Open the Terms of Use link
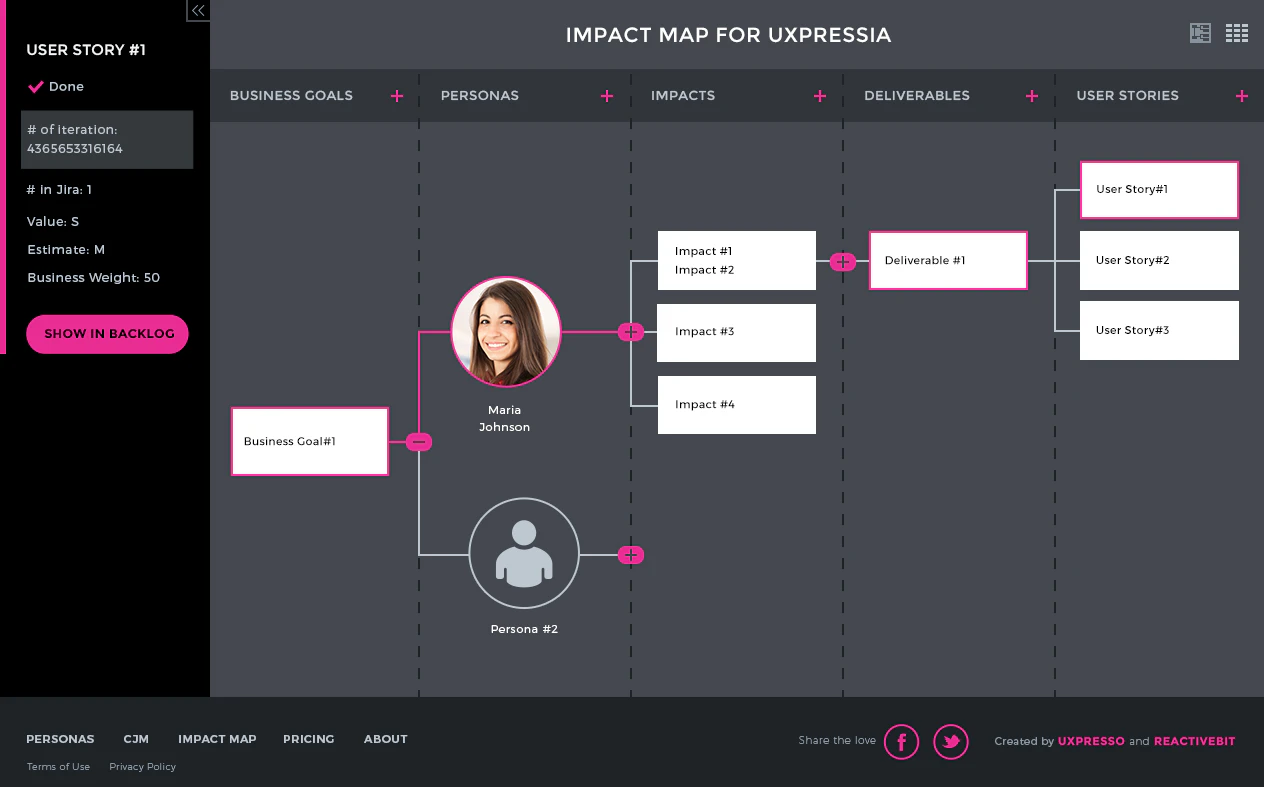 [x=58, y=766]
